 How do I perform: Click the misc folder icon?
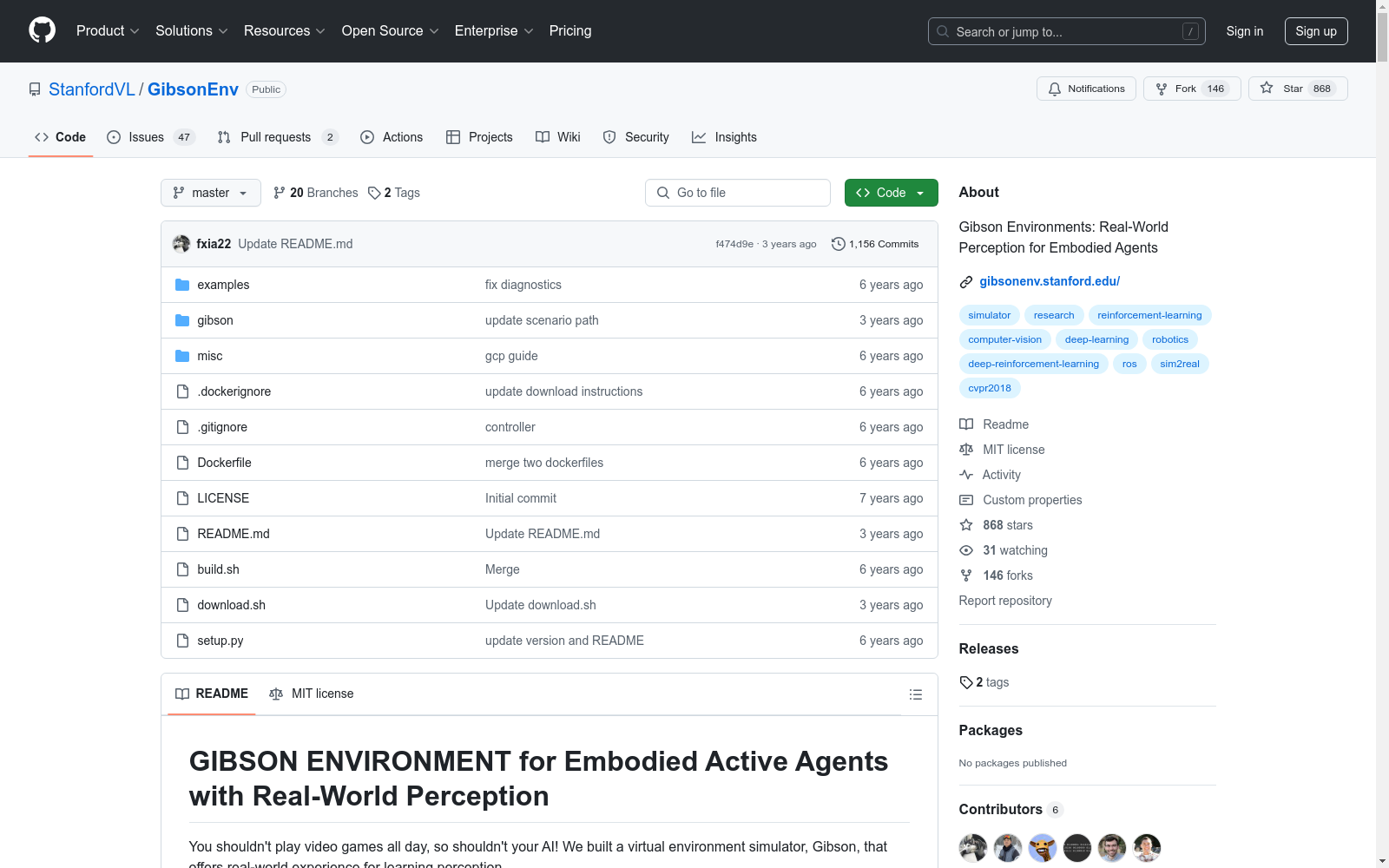[x=182, y=356]
